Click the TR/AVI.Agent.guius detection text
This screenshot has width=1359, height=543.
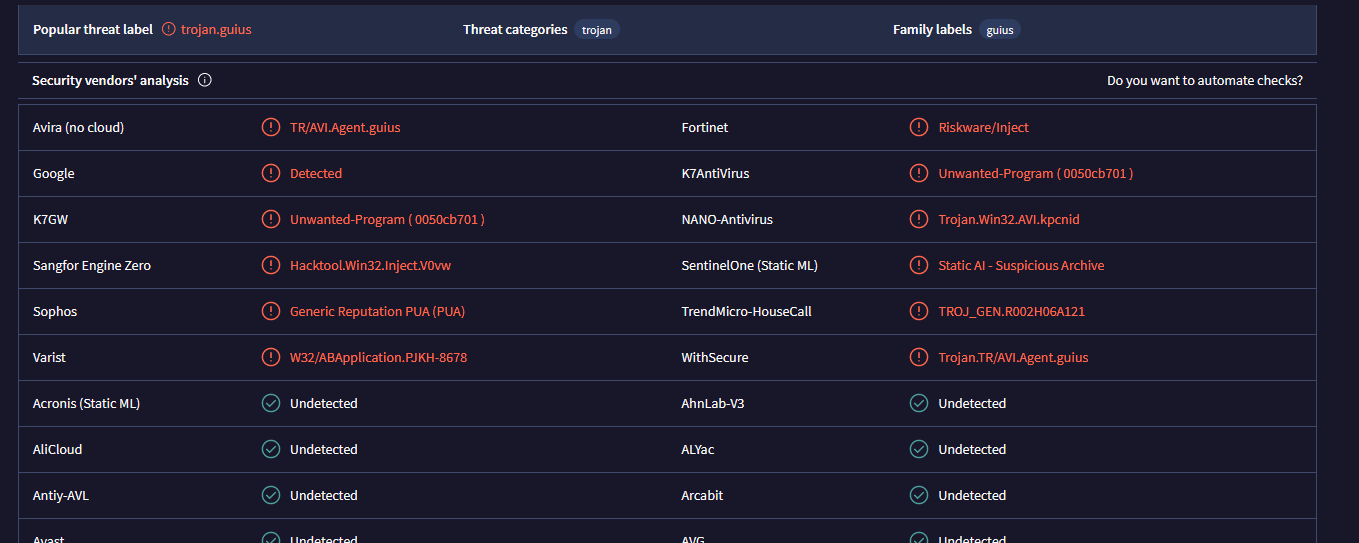tap(345, 127)
